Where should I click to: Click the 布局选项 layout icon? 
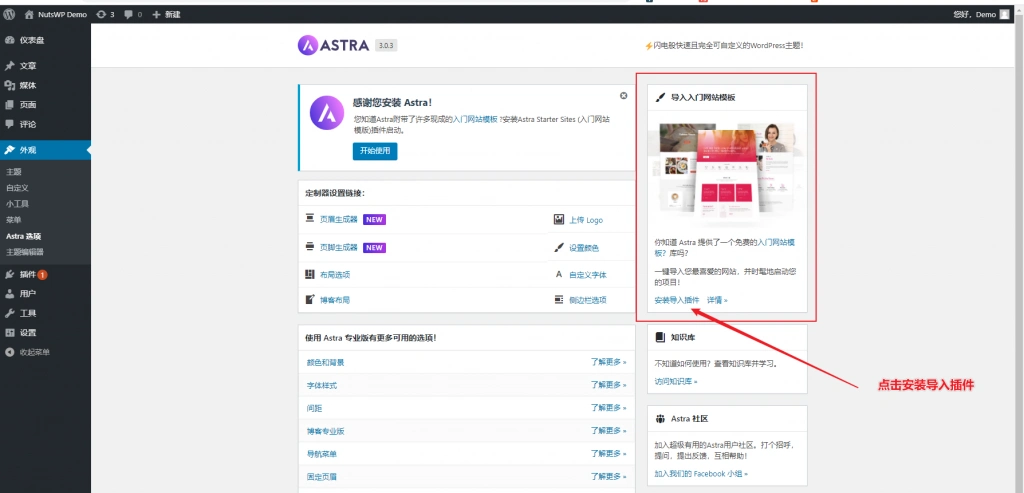click(x=310, y=274)
